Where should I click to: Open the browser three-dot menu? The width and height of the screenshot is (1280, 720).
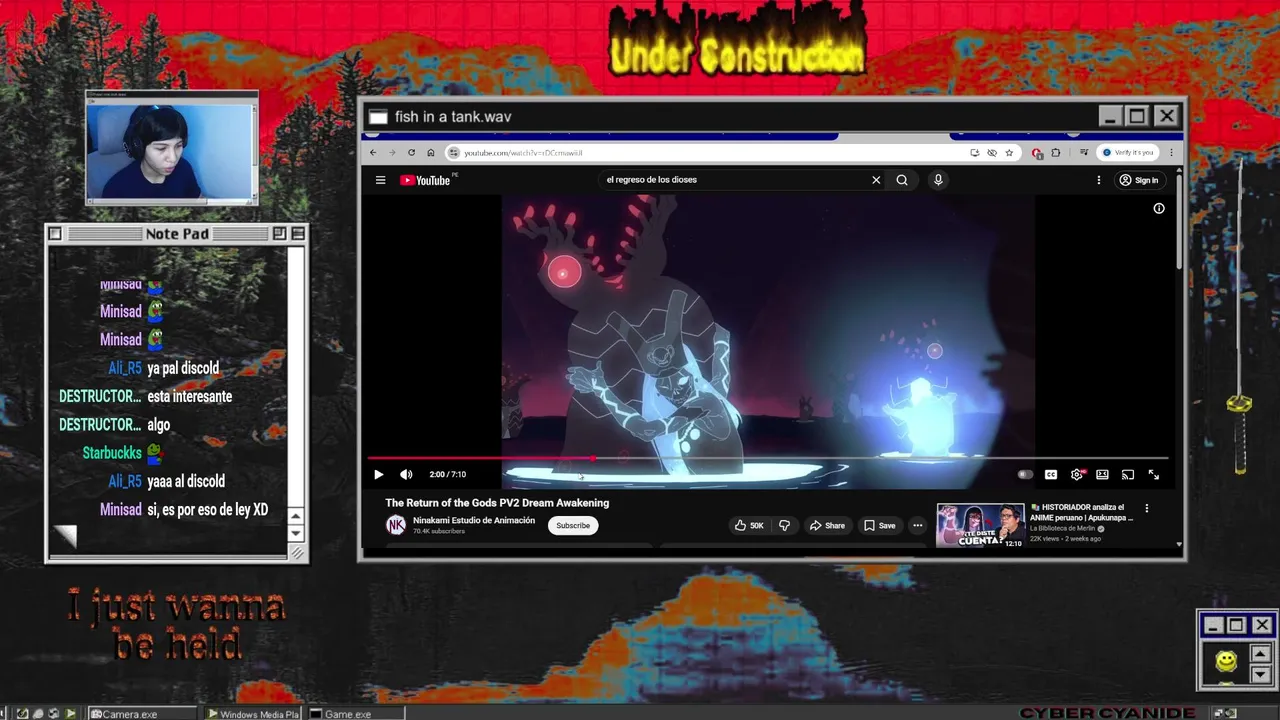click(1171, 153)
